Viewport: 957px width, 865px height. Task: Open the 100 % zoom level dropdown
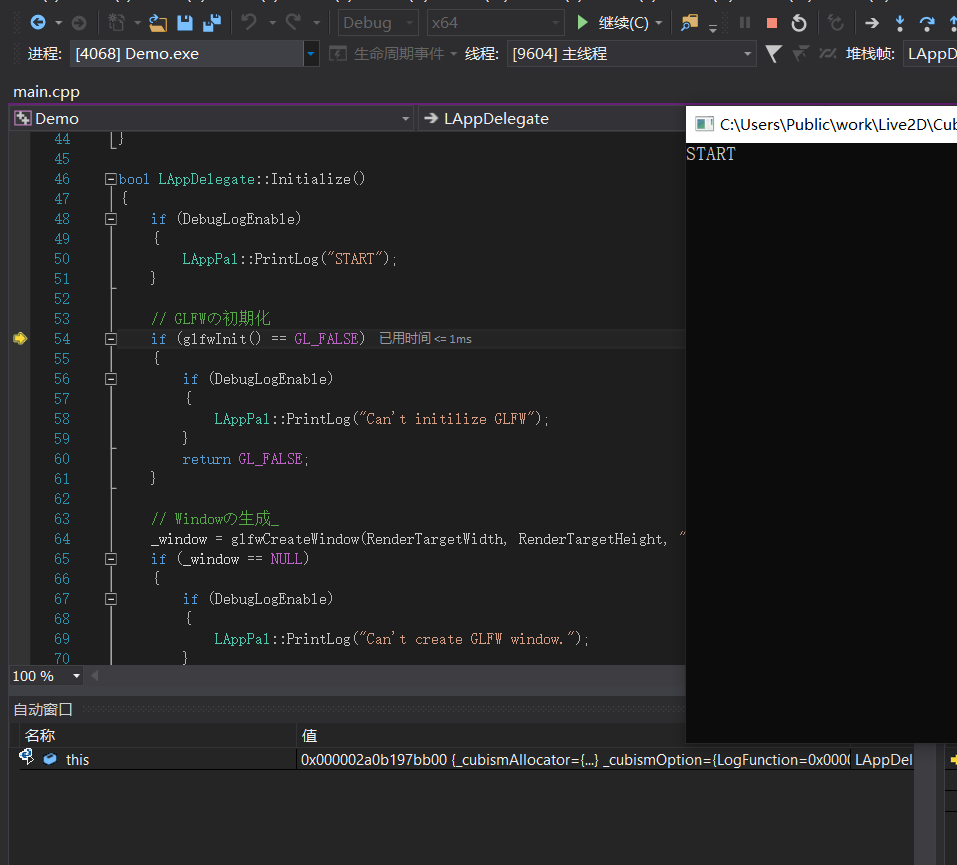[x=76, y=677]
